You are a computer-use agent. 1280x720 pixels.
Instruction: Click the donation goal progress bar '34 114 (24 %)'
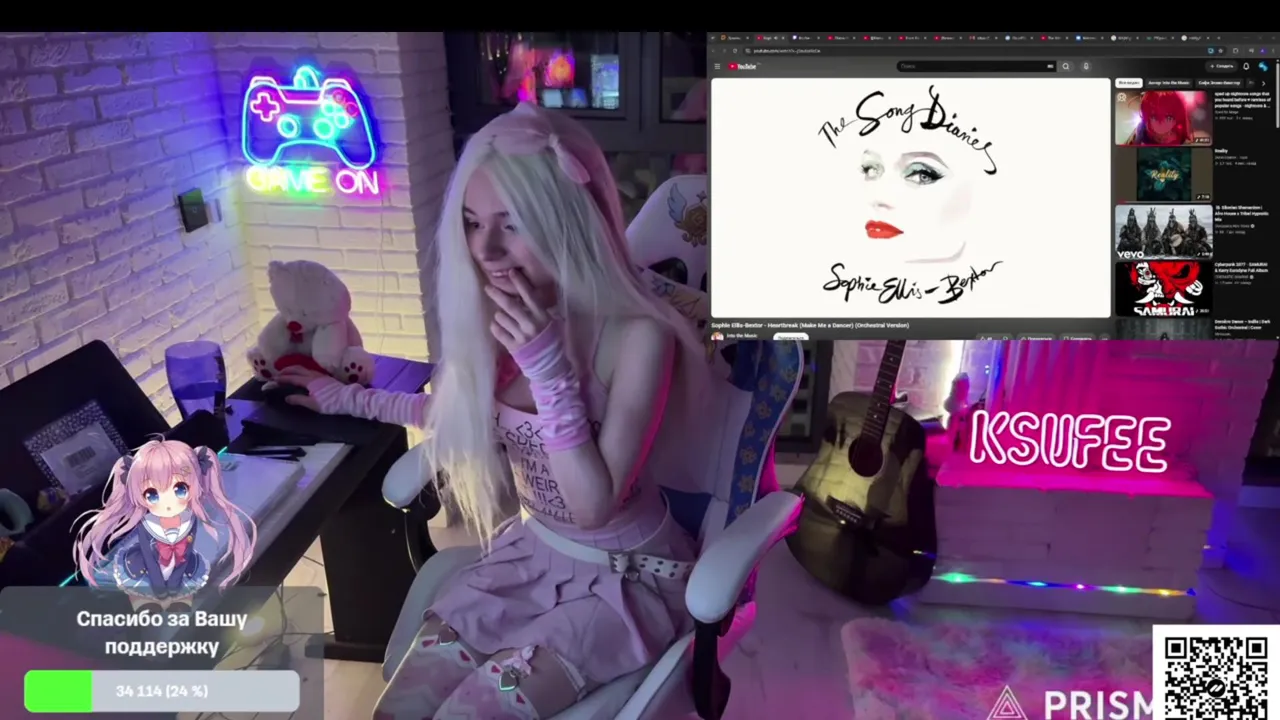tap(162, 691)
